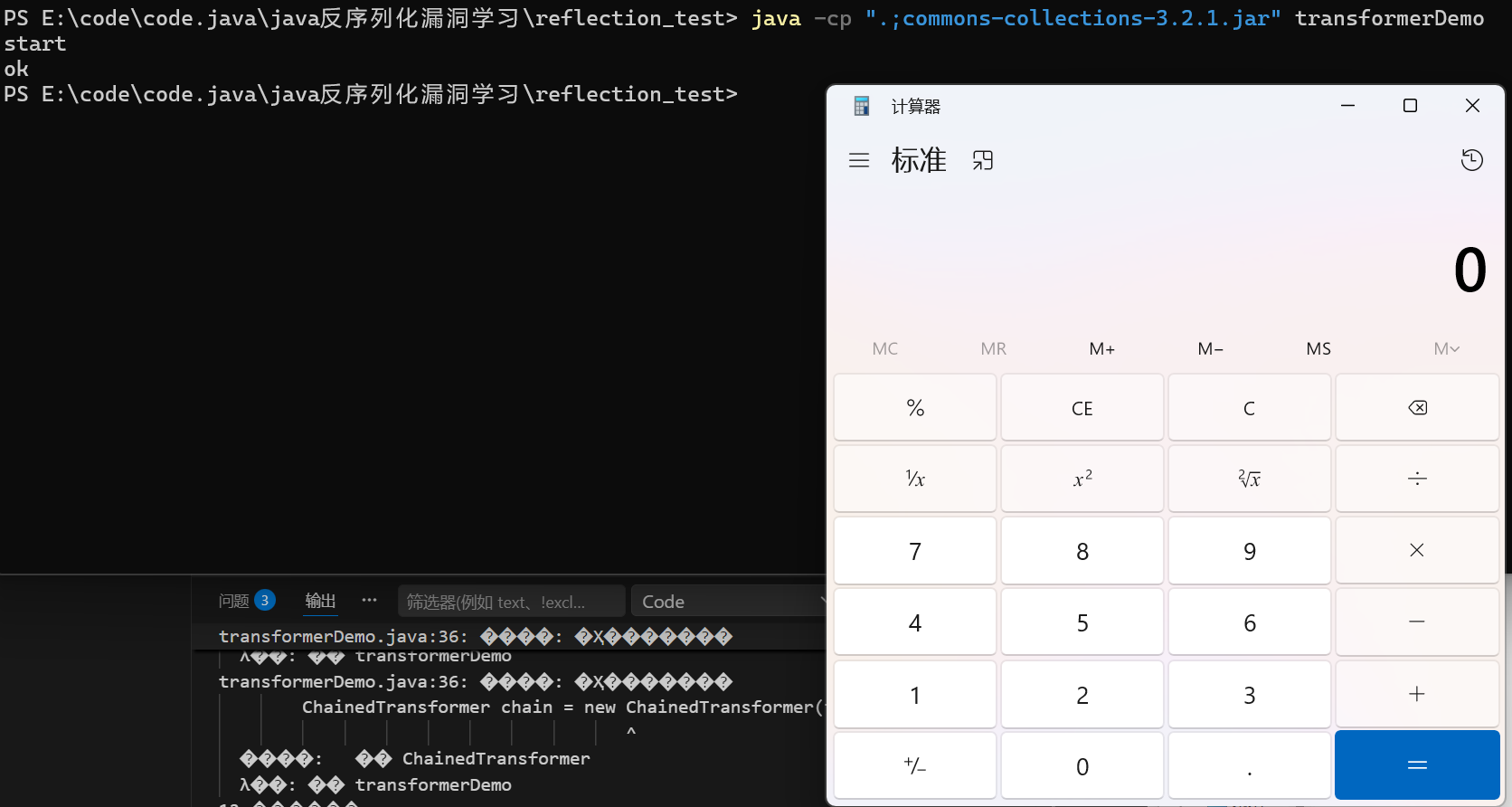Screen dimensions: 1512x807
Task: Click the multiply operator key
Action: (1417, 550)
